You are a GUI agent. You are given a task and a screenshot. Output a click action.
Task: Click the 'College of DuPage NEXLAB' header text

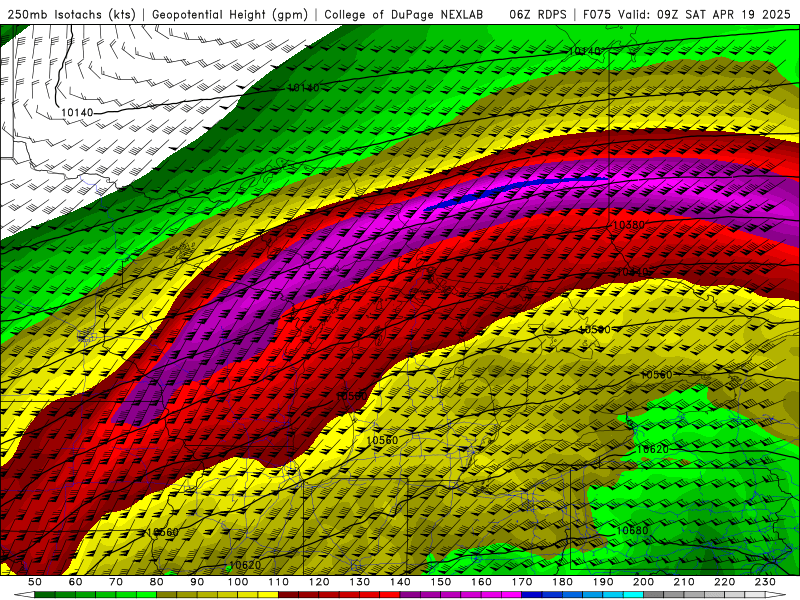(404, 14)
